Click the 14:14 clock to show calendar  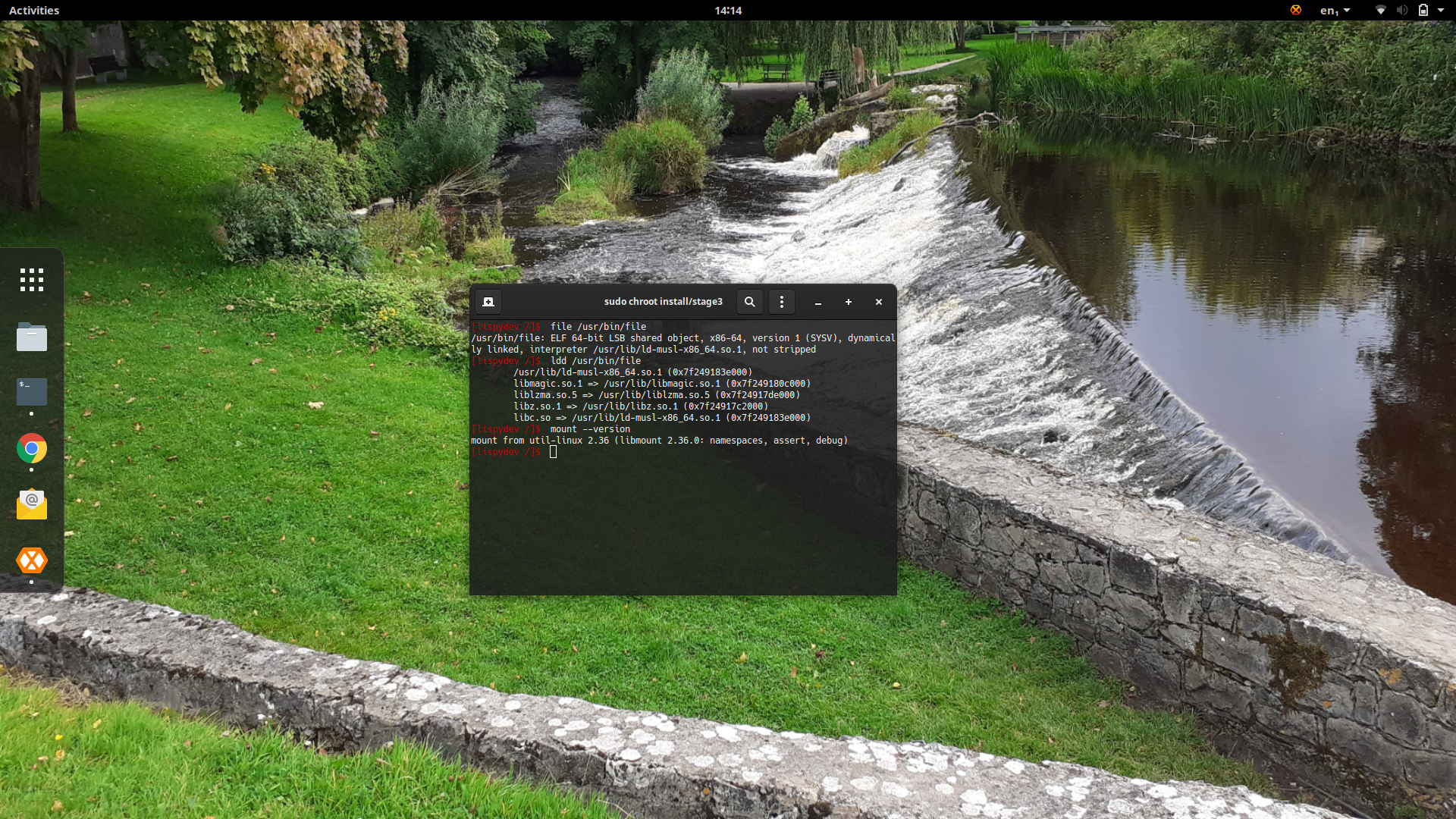click(727, 11)
